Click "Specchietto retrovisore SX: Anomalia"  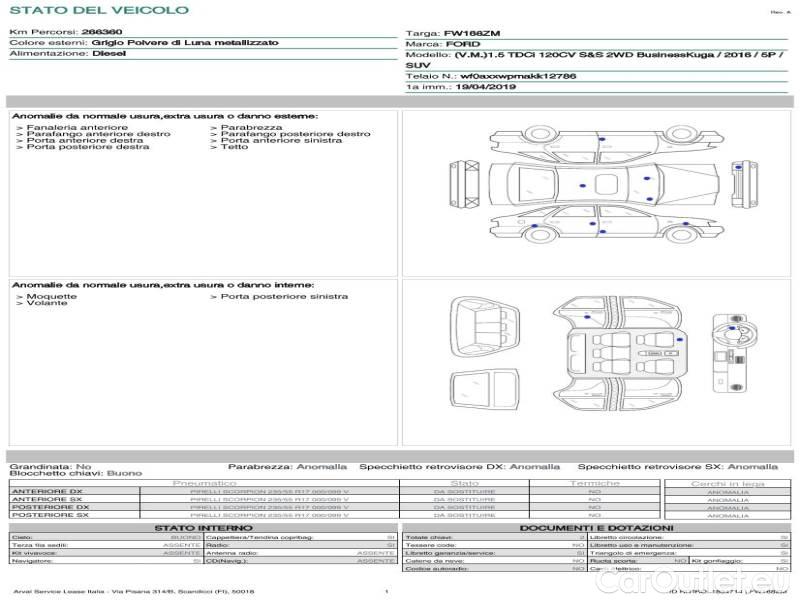tap(678, 467)
